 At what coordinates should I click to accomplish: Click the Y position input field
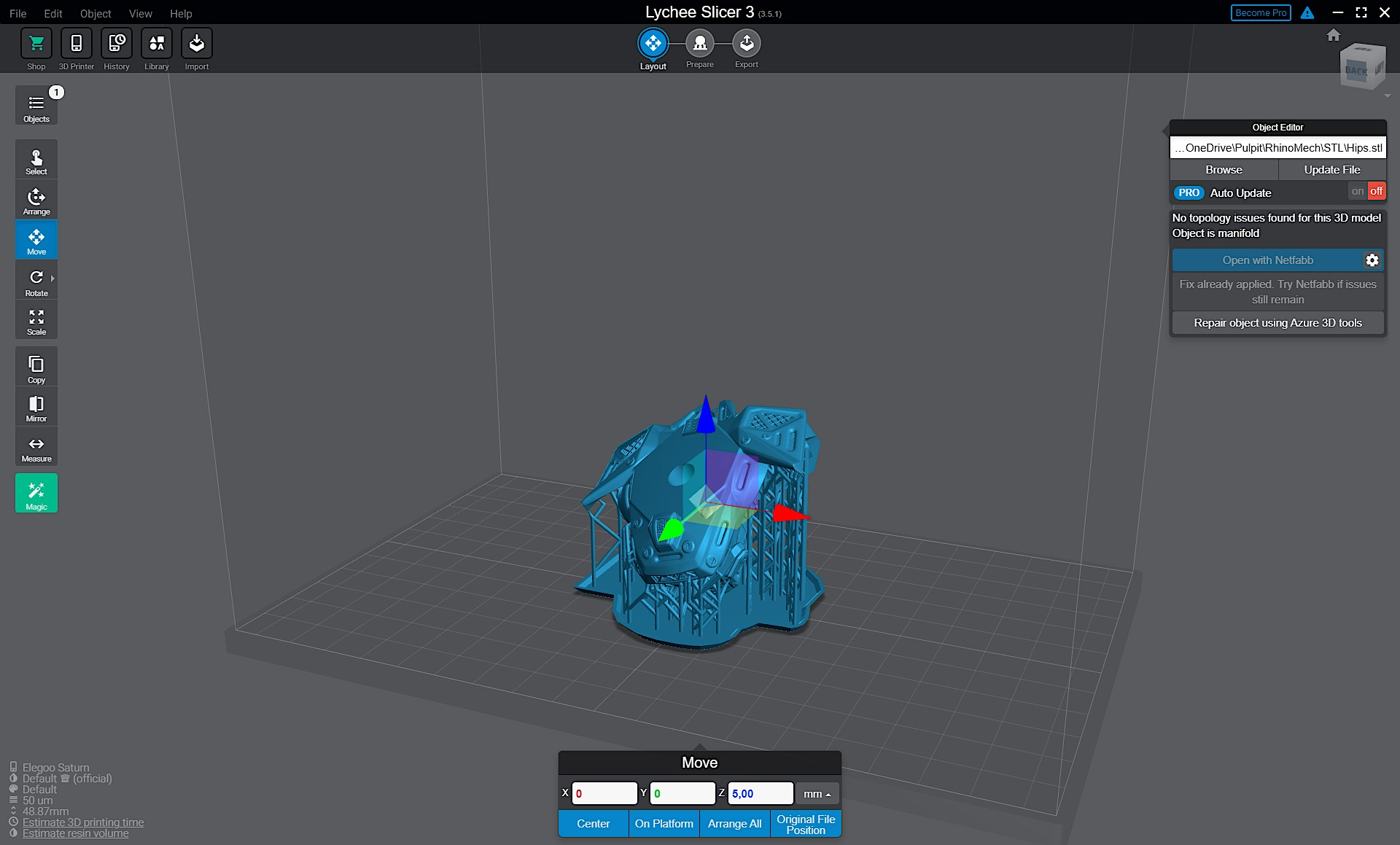682,793
